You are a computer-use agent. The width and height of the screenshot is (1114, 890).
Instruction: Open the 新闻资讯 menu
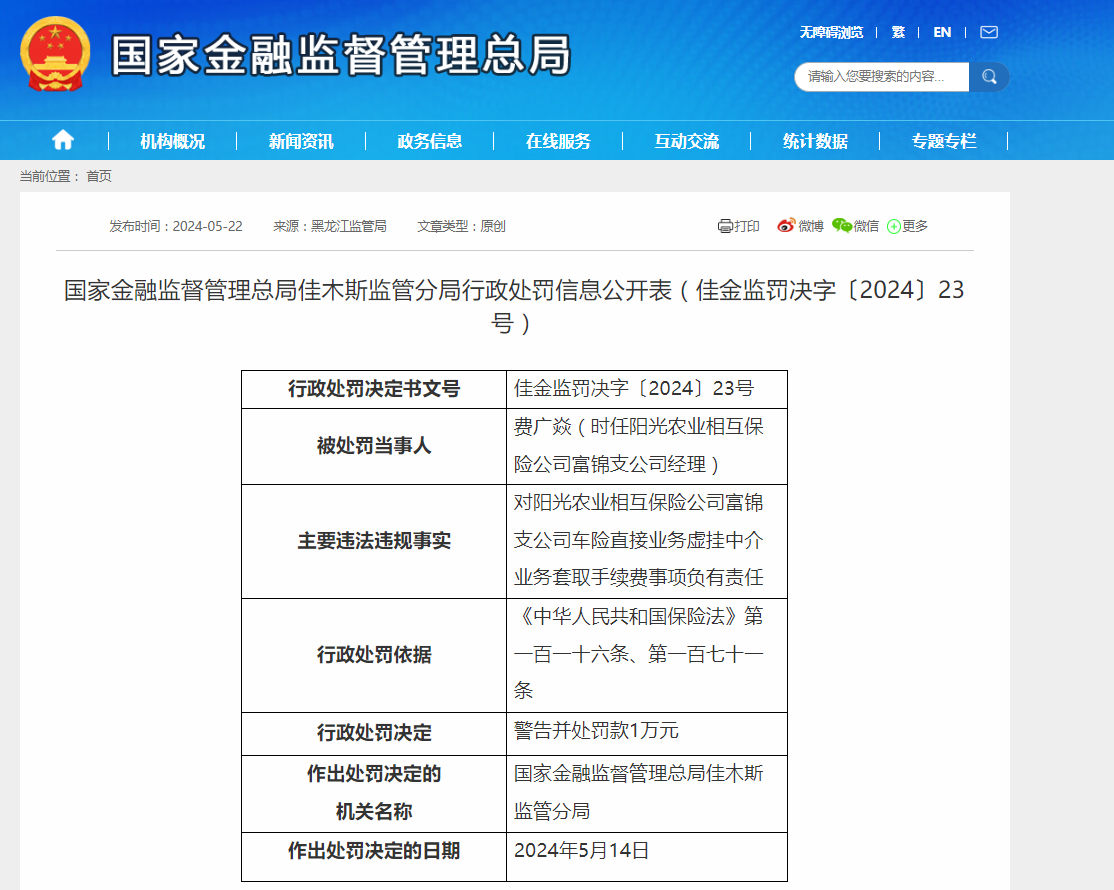301,141
